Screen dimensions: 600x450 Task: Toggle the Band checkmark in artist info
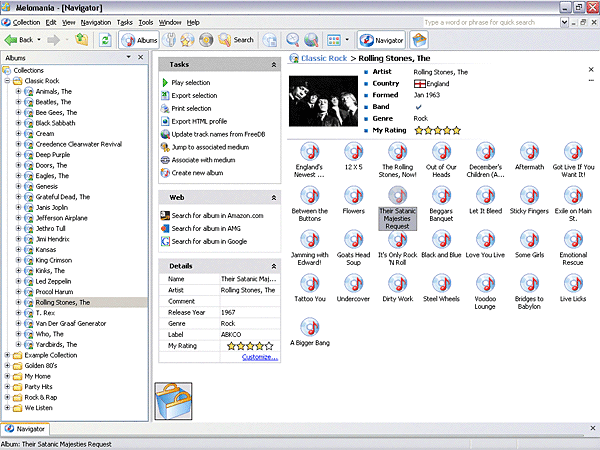pos(418,105)
